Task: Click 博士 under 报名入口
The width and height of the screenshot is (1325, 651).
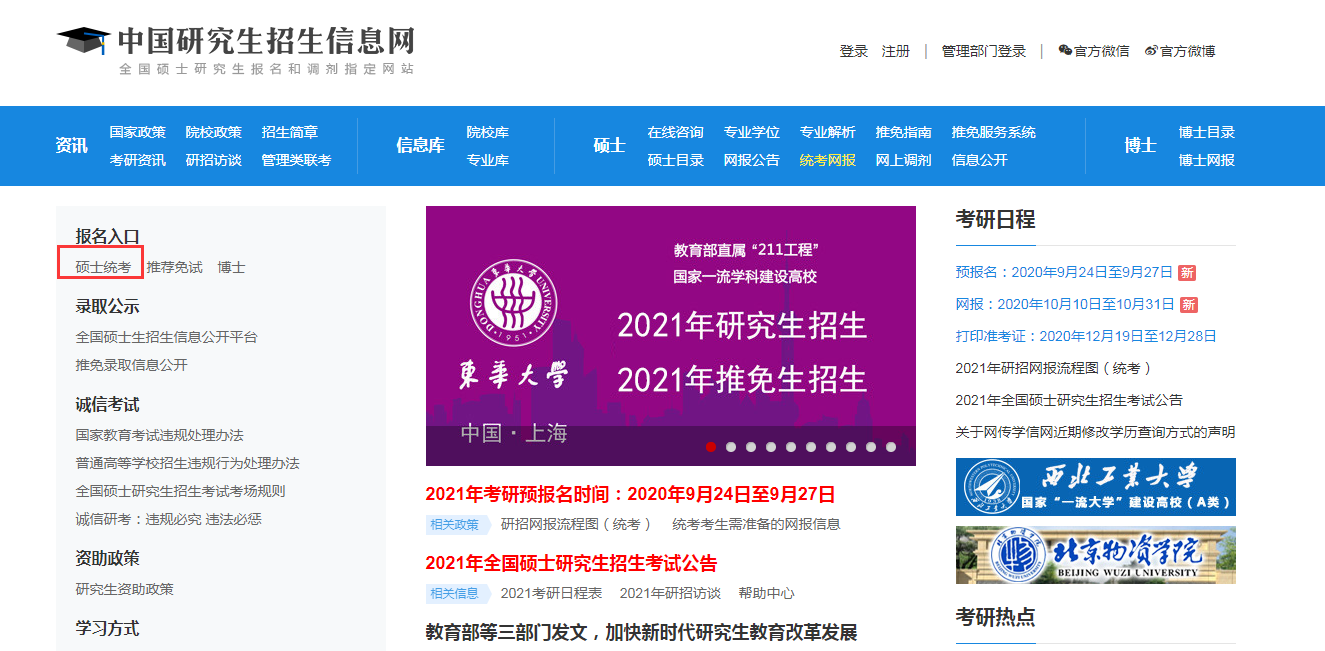Action: (x=231, y=267)
